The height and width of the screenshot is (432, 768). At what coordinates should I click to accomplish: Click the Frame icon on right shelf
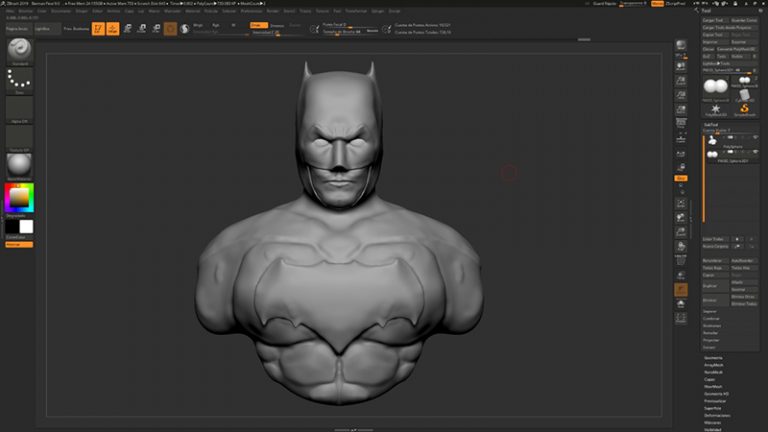point(681,203)
